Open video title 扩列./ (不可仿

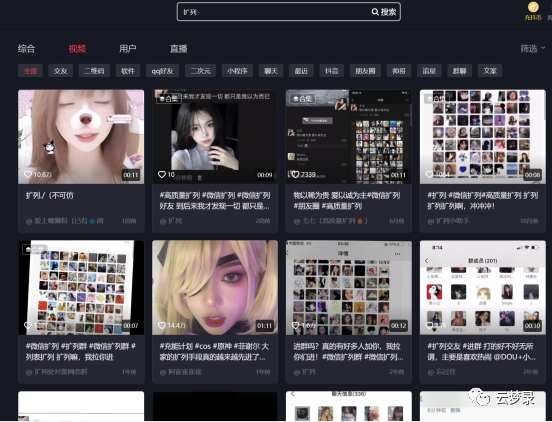click(50, 195)
